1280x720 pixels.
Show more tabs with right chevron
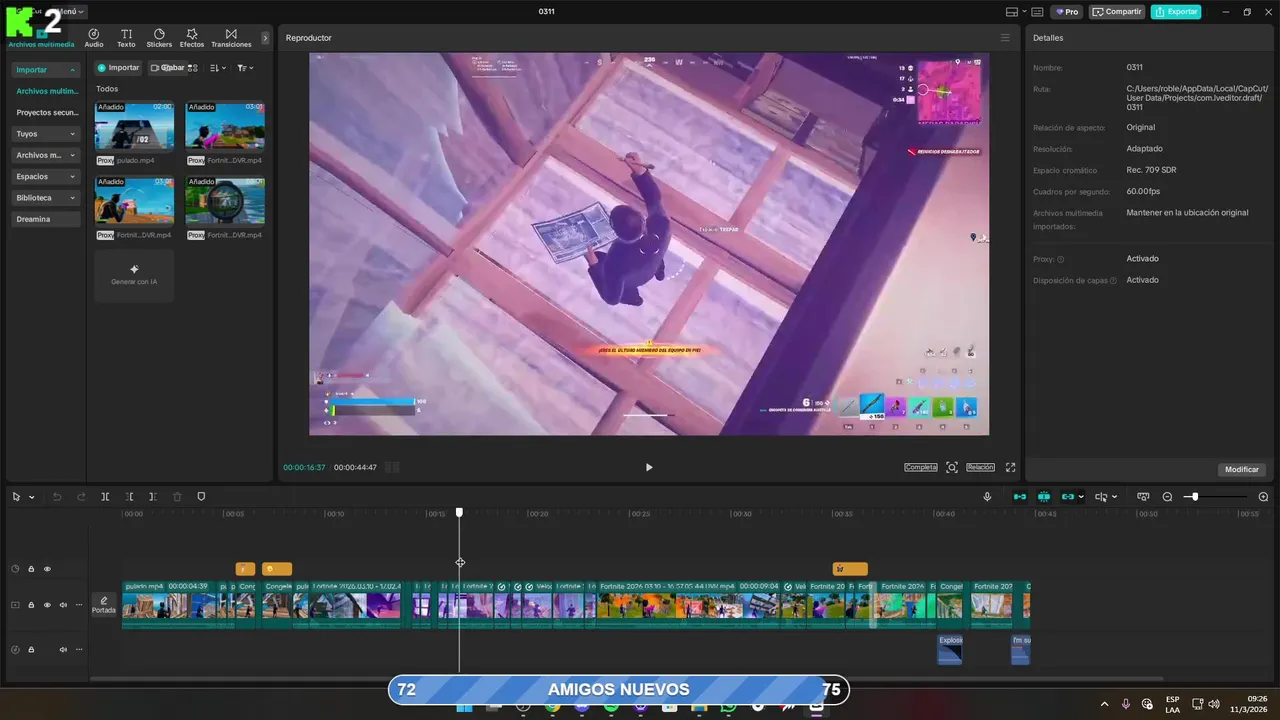click(265, 38)
